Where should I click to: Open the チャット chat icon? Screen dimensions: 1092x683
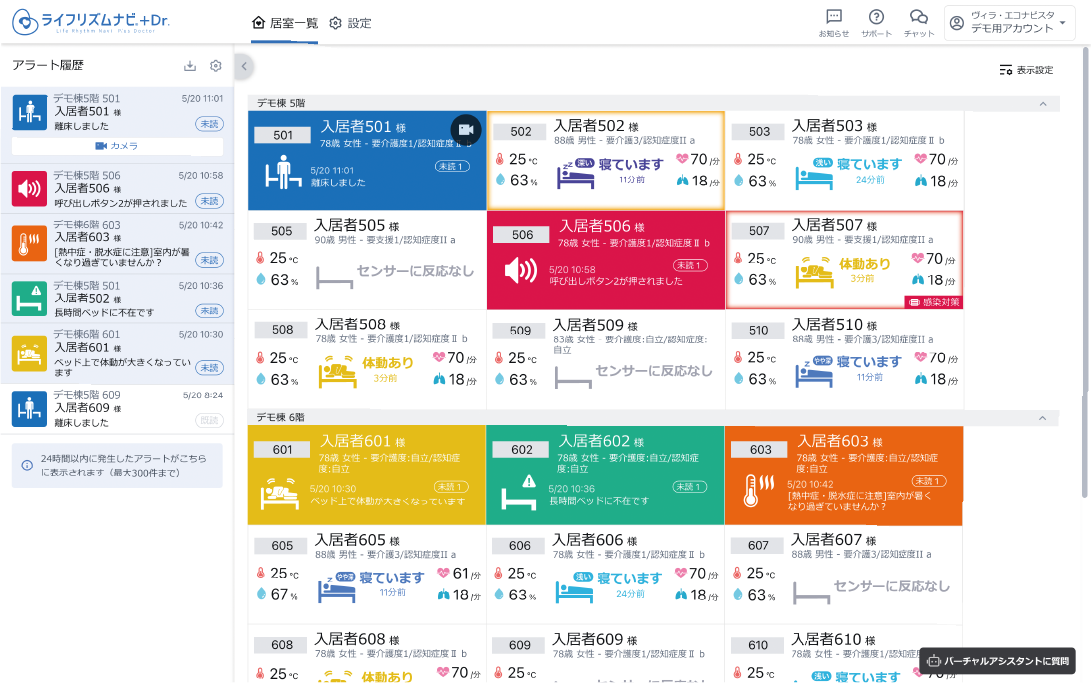click(918, 17)
